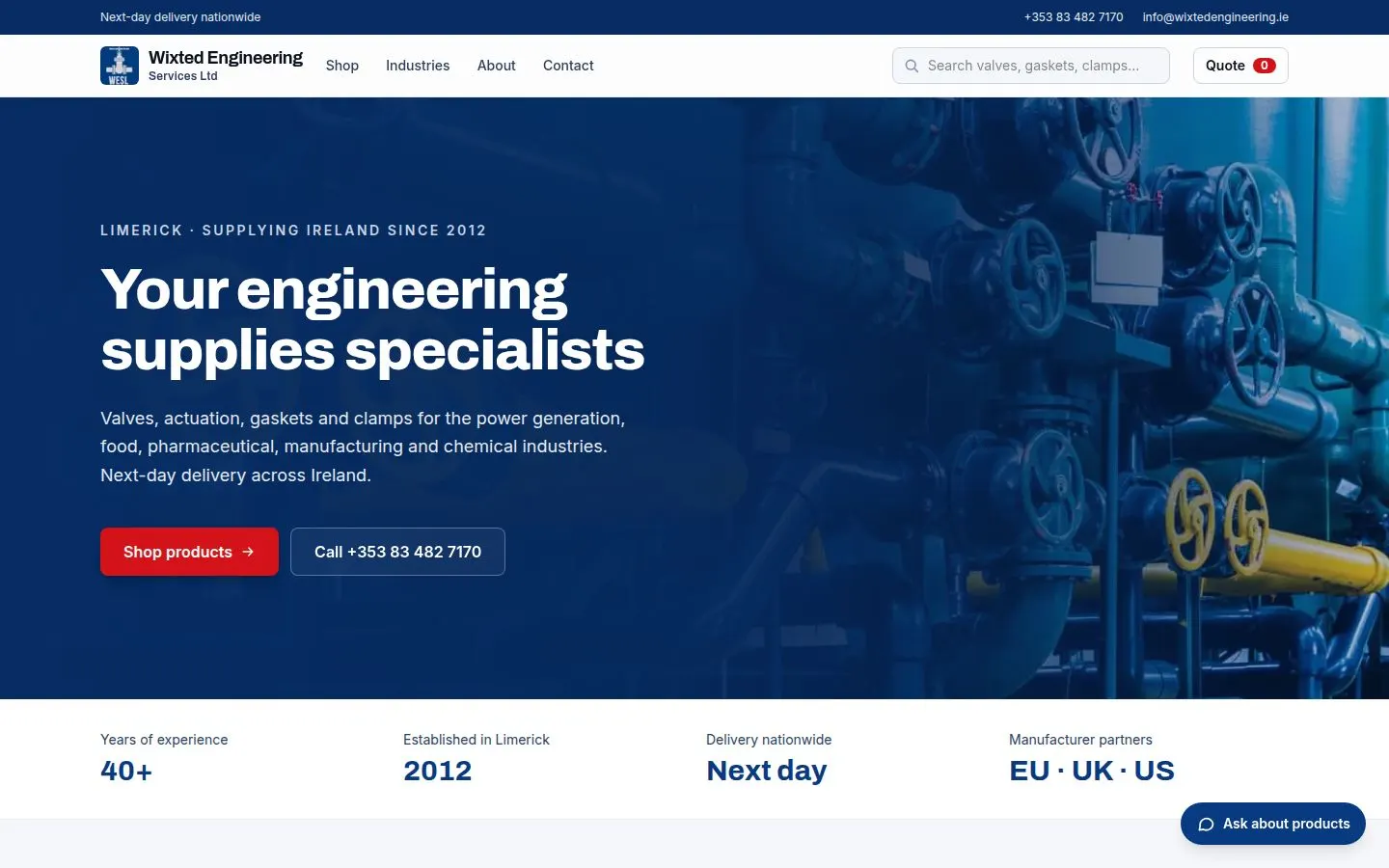Open the Quote button in the header

[x=1240, y=66]
